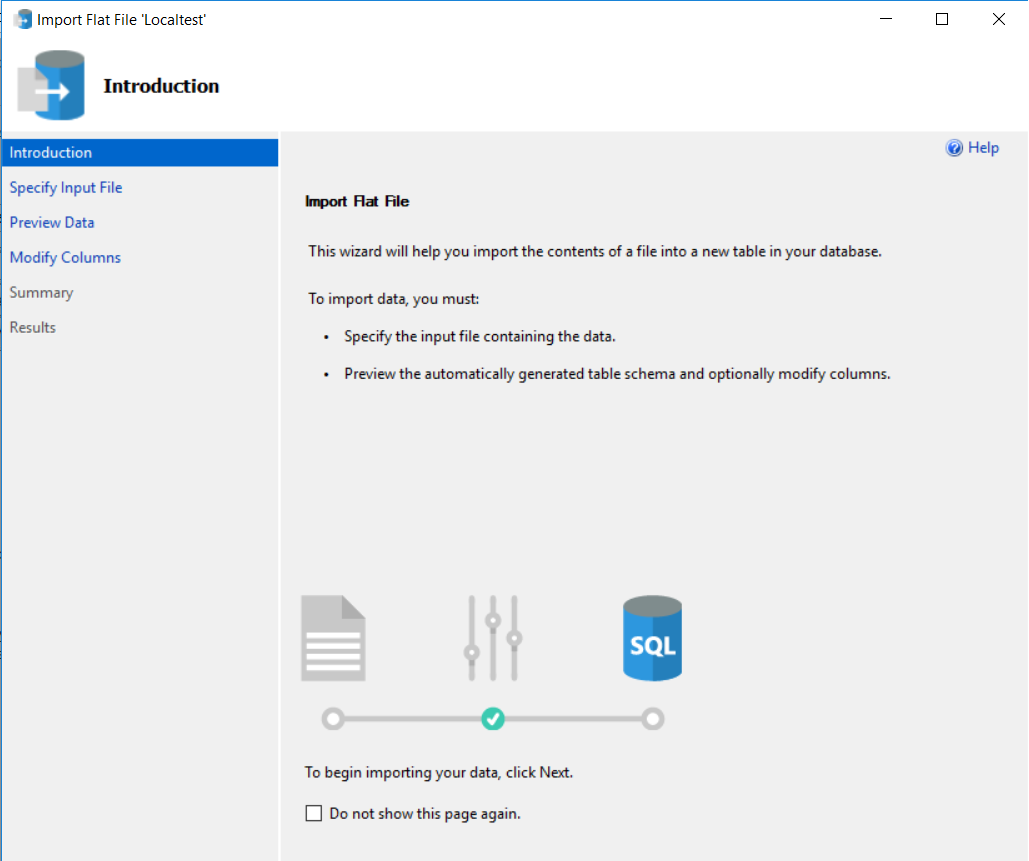Click bullet about previewing generated table schema
This screenshot has width=1029, height=861.
click(617, 374)
